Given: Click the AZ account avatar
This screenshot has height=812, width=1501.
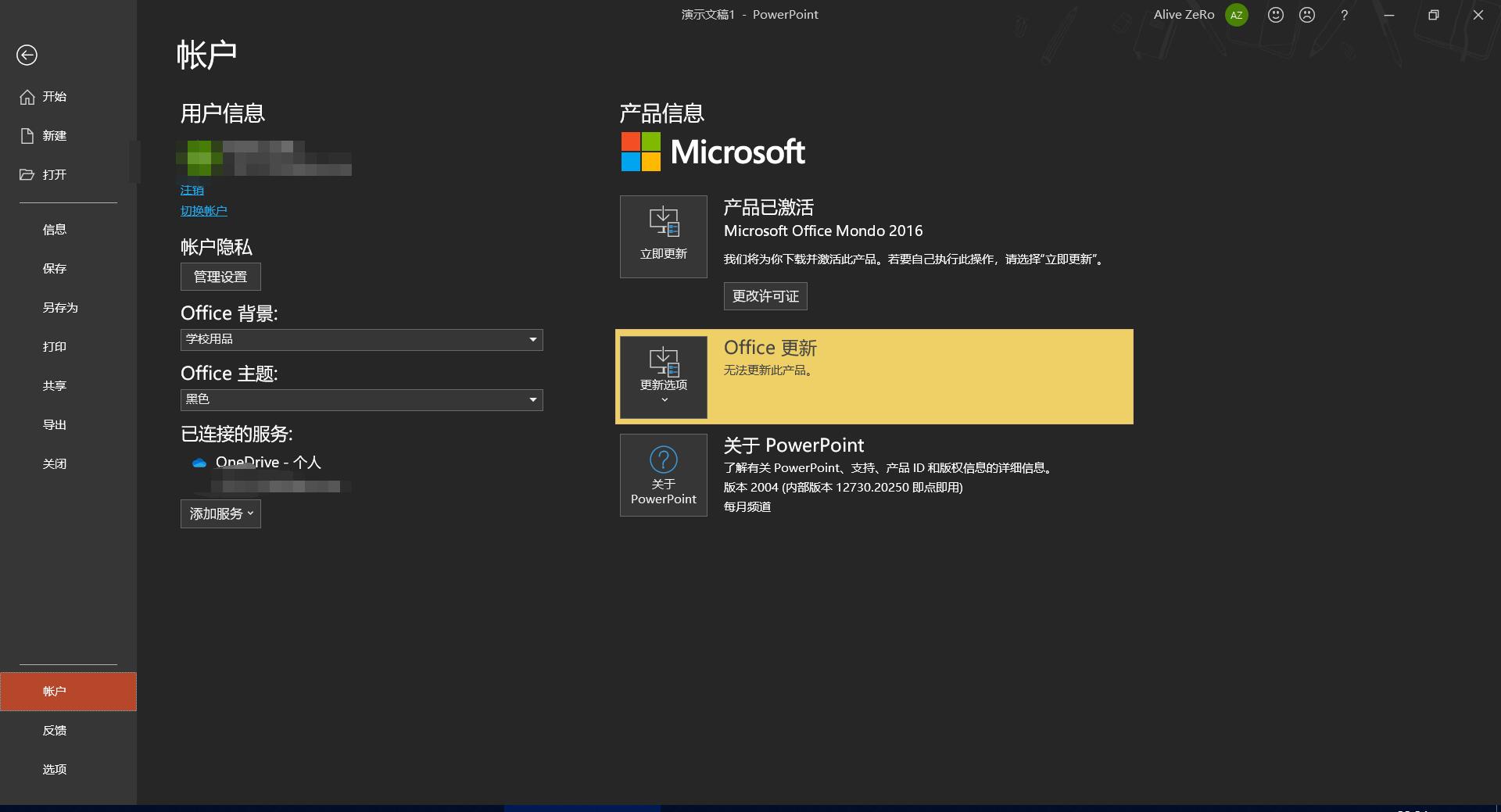Looking at the screenshot, I should tap(1236, 15).
